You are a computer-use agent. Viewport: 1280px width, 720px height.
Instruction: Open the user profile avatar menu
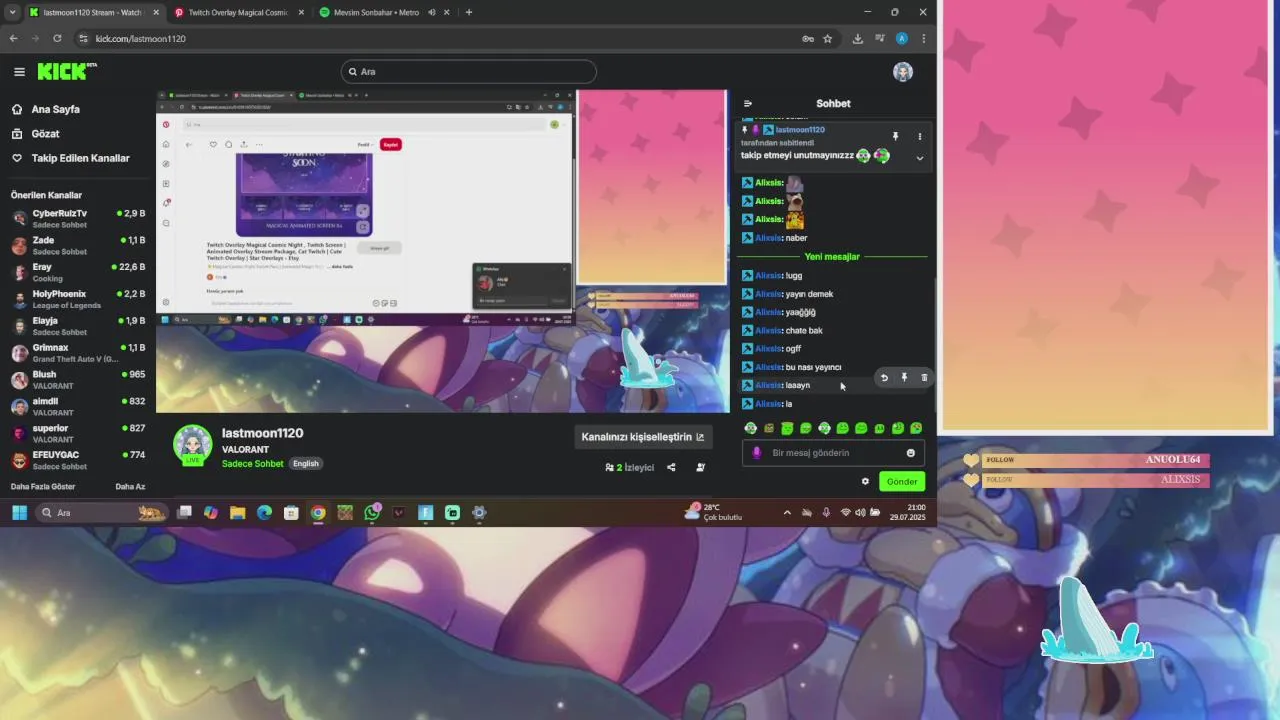(x=903, y=72)
